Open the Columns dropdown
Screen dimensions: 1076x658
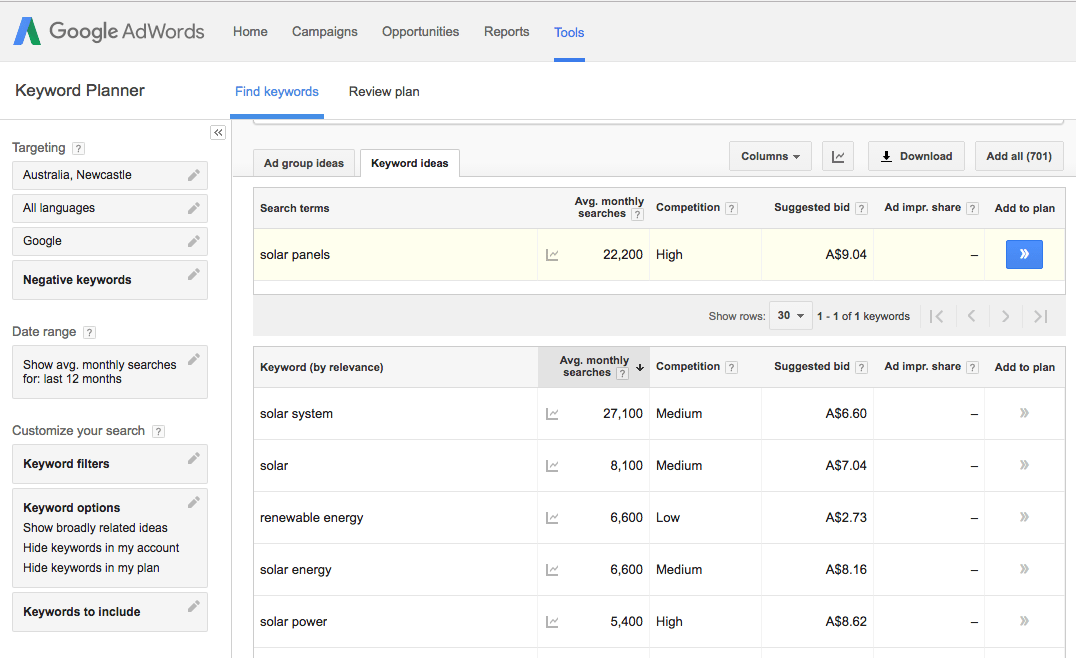pyautogui.click(x=770, y=156)
